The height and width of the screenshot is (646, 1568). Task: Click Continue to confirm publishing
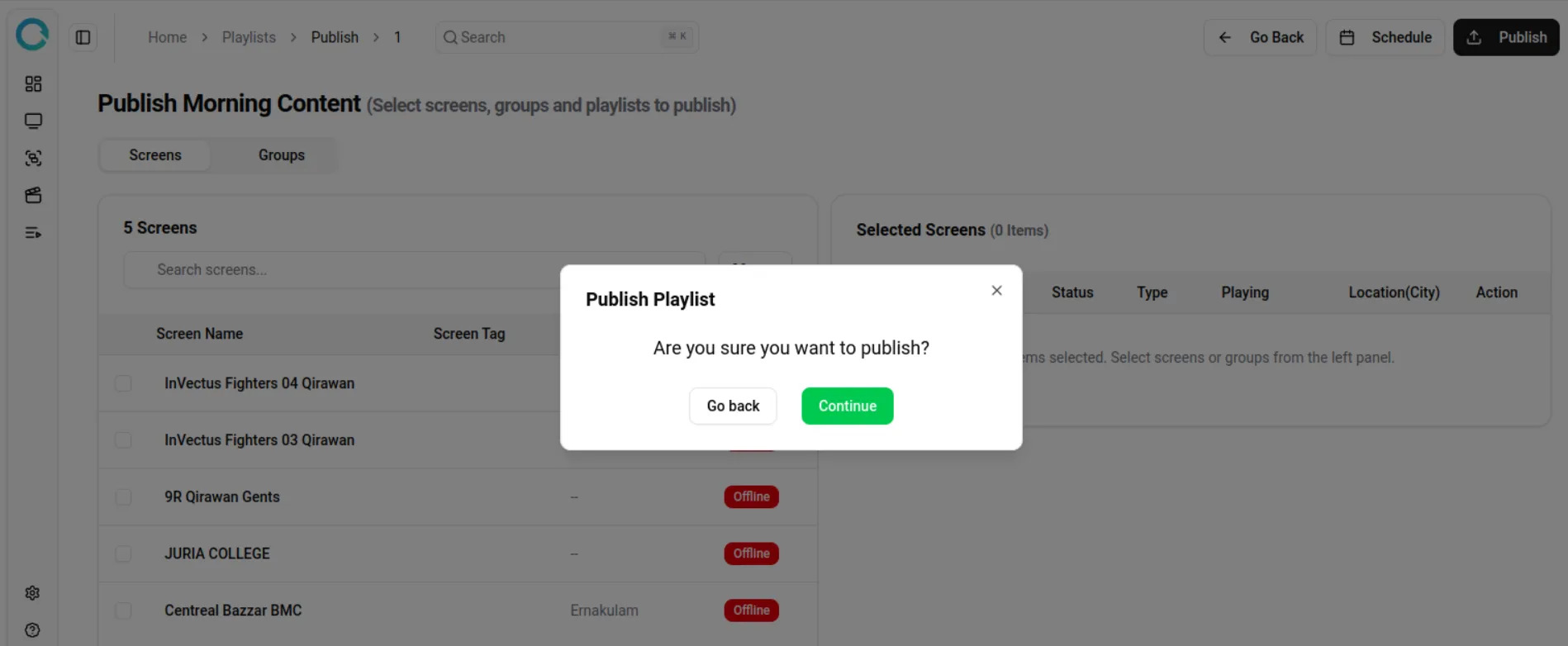click(x=847, y=406)
